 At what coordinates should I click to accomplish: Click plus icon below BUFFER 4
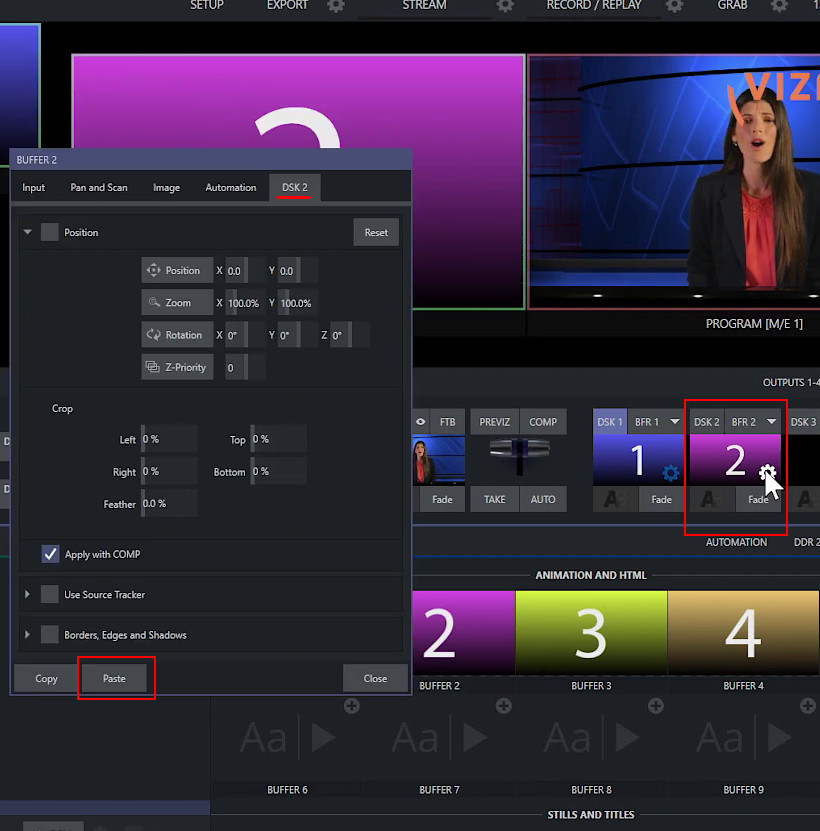click(807, 706)
